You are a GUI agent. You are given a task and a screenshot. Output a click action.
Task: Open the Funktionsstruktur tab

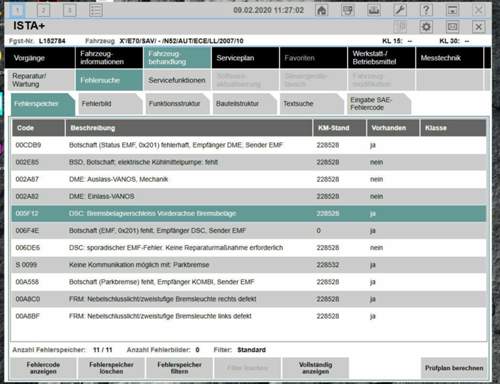tap(177, 104)
